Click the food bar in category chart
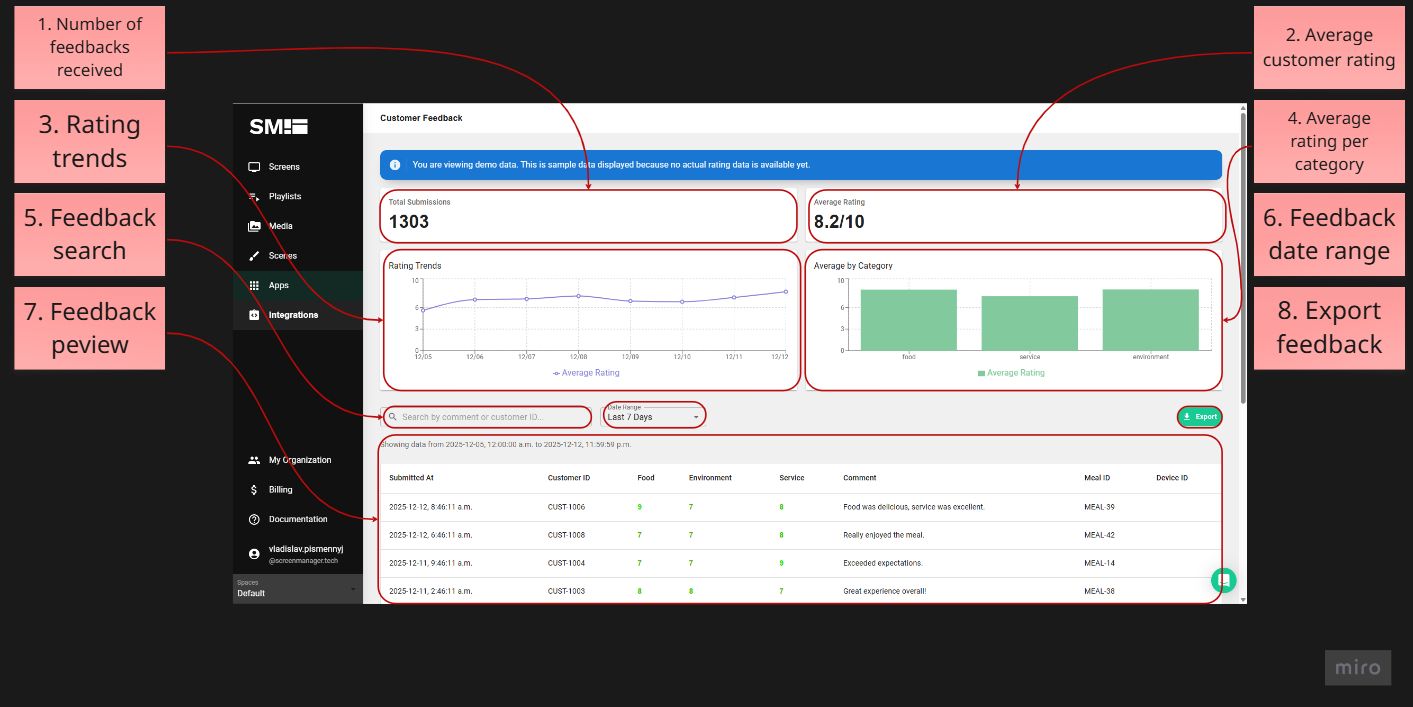Image resolution: width=1413 pixels, height=707 pixels. pyautogui.click(x=908, y=320)
